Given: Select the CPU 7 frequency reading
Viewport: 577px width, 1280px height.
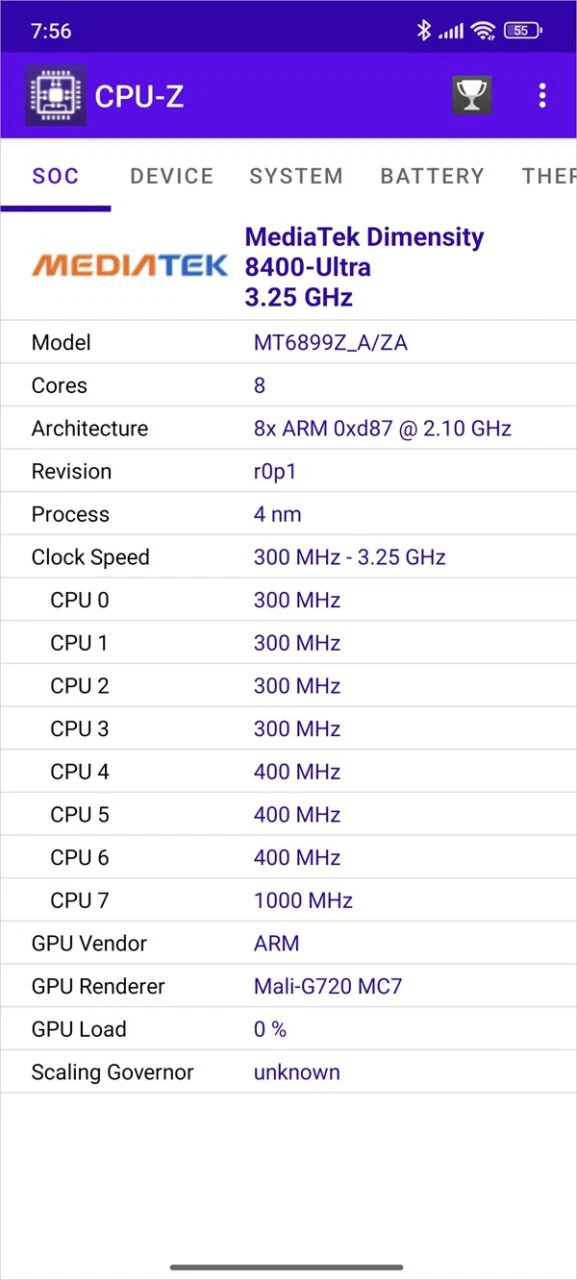Looking at the screenshot, I should pos(303,900).
